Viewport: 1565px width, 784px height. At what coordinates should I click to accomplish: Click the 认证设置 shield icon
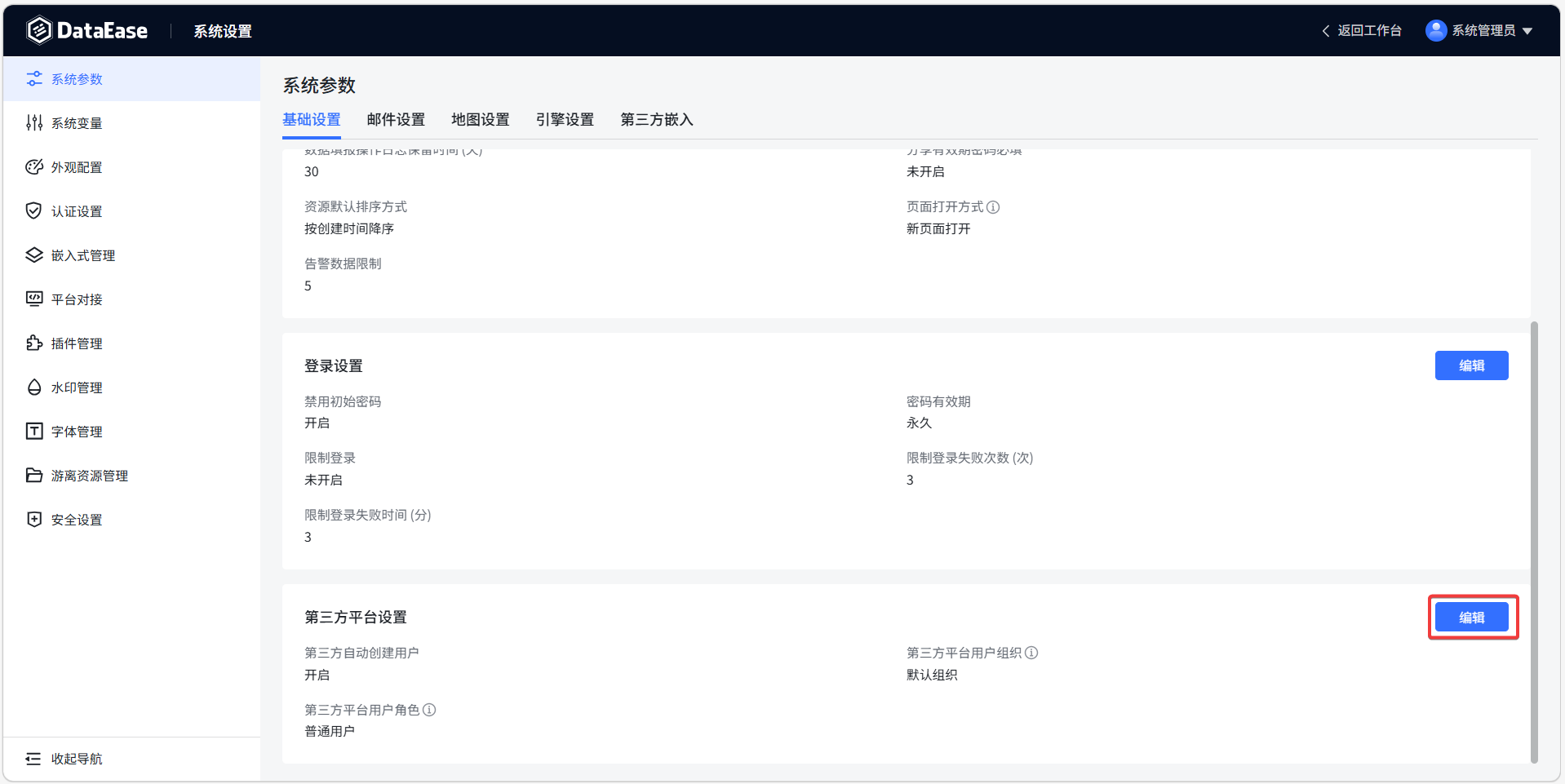tap(33, 210)
